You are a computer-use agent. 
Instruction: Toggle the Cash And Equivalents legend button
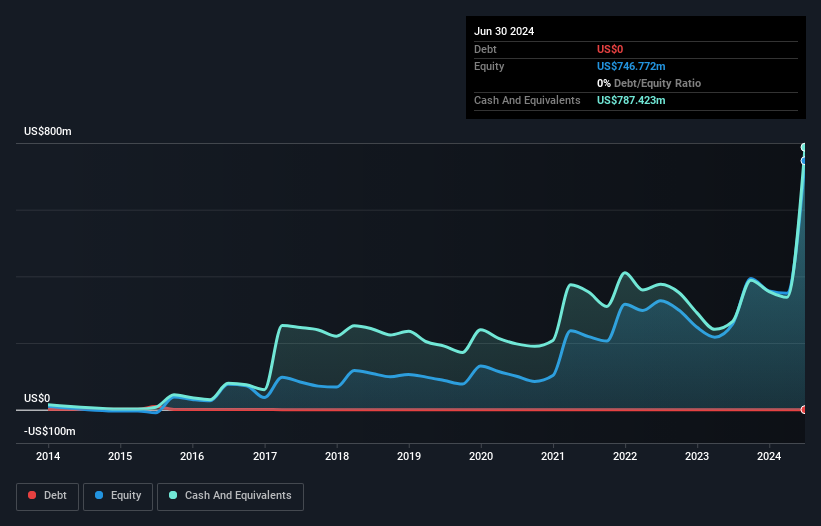(x=230, y=496)
